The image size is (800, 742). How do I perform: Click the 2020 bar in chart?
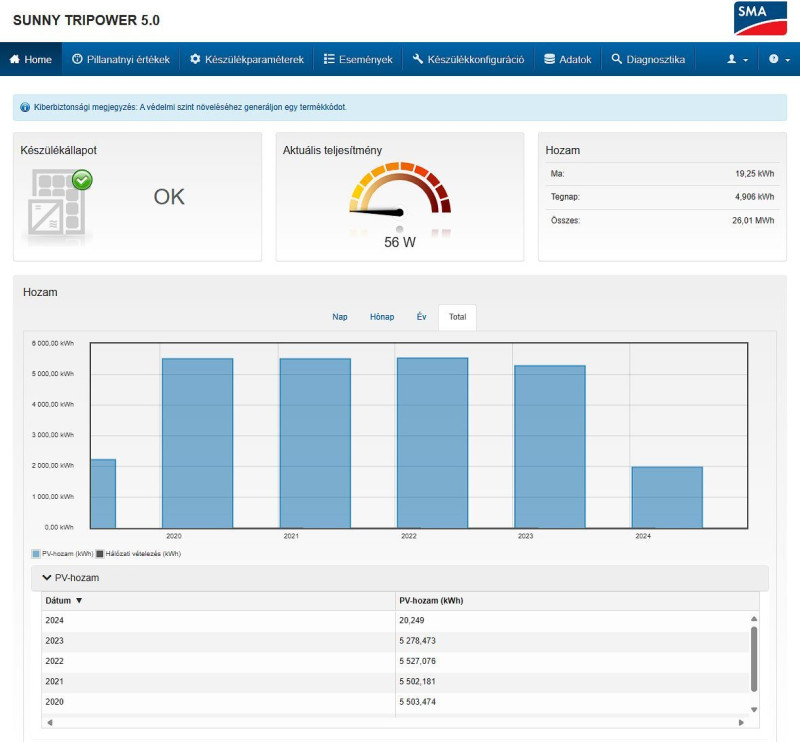[x=197, y=443]
